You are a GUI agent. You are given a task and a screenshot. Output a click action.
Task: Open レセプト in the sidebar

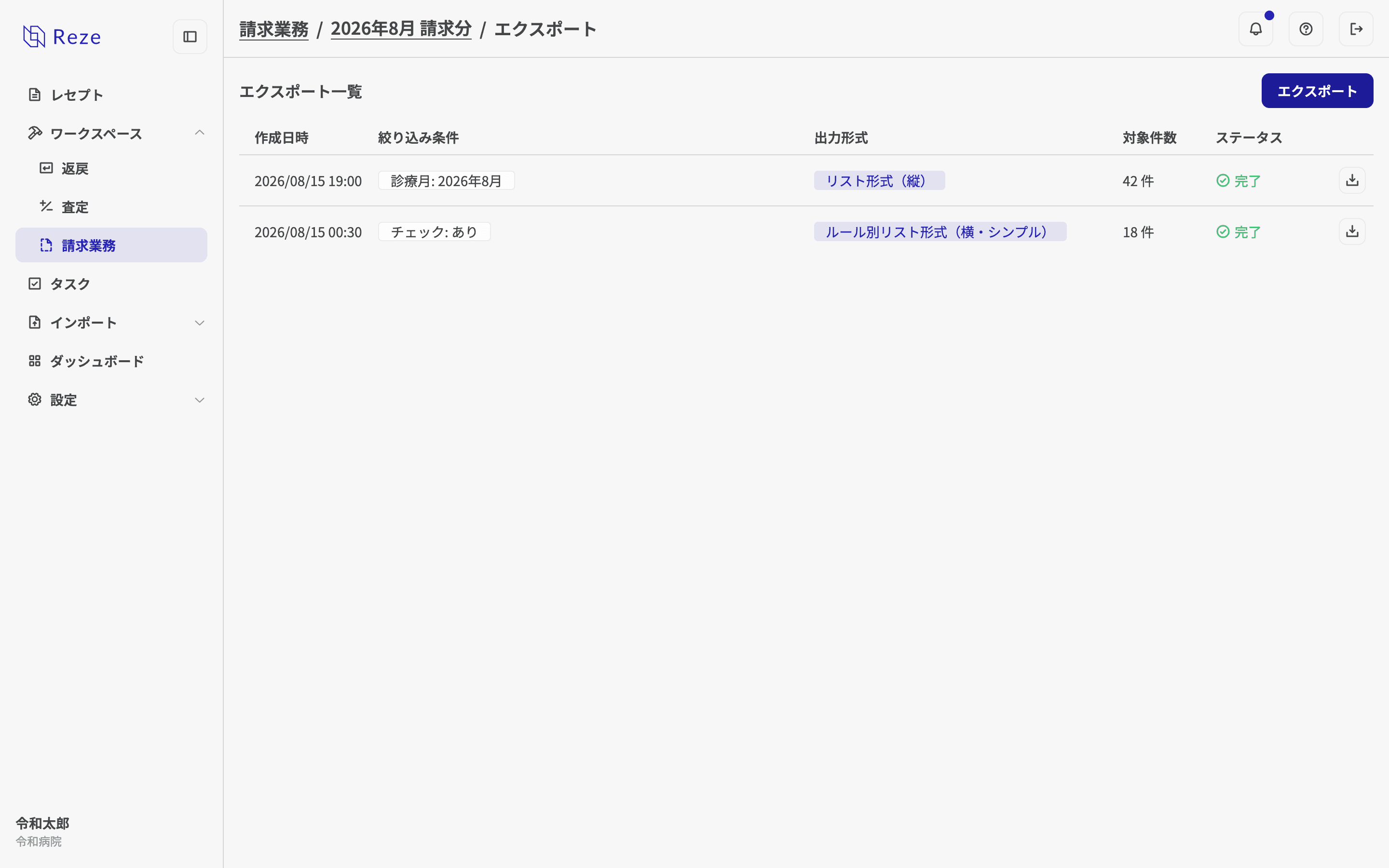[x=111, y=95]
